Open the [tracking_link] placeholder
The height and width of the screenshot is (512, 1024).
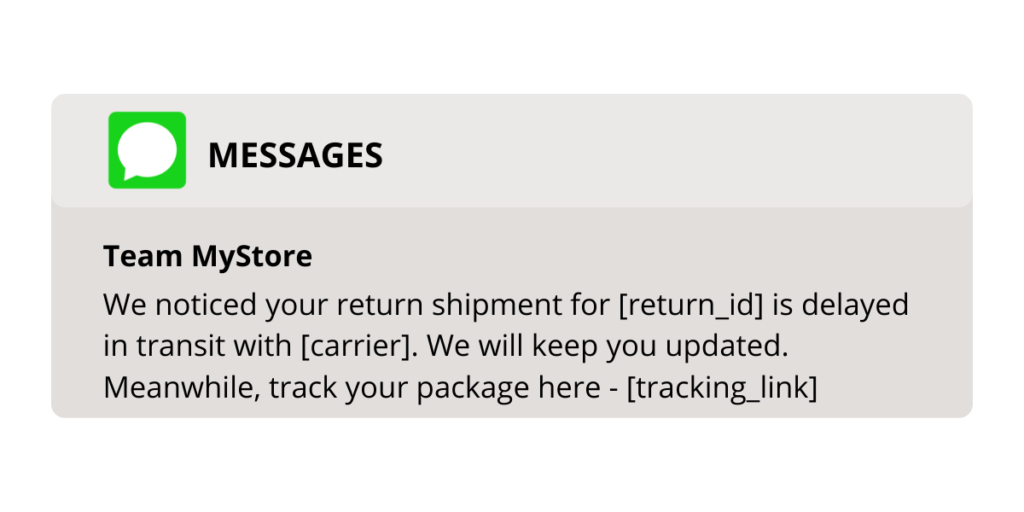[722, 388]
